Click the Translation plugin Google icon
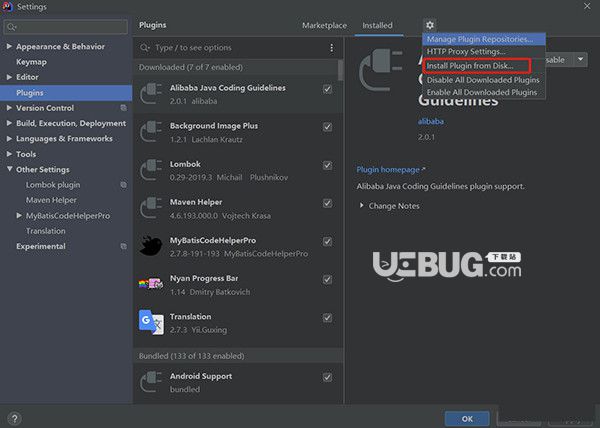Image resolution: width=600 pixels, height=428 pixels. tap(151, 322)
